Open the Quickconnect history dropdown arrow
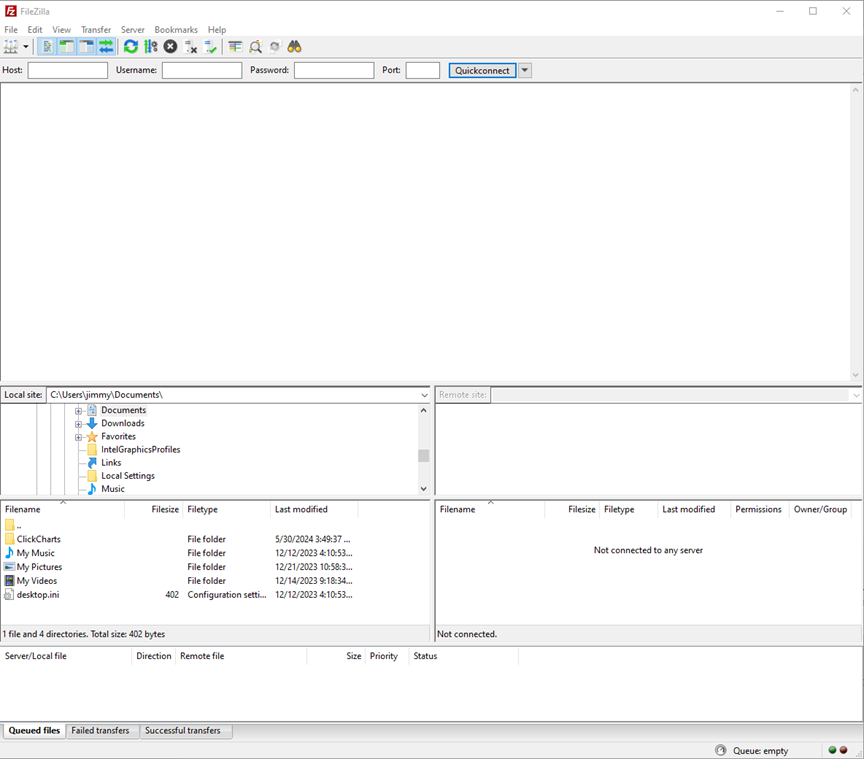The image size is (864, 759). [x=525, y=71]
